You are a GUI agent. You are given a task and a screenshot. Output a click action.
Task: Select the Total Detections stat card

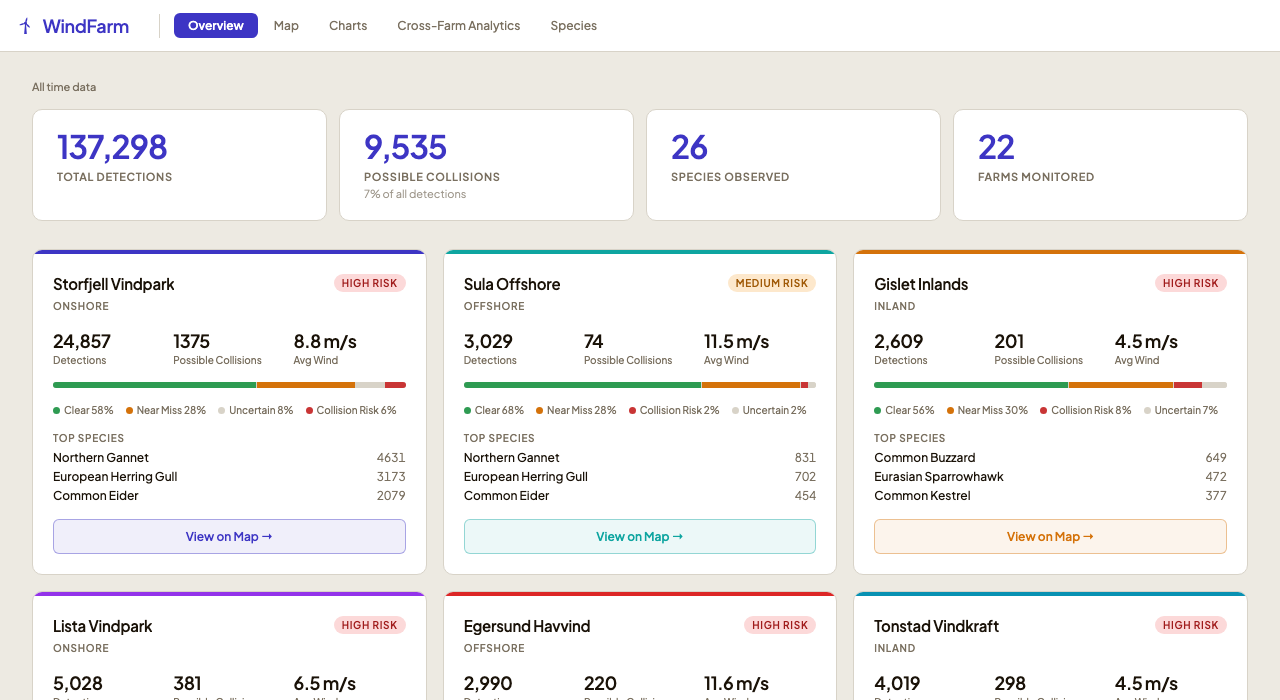[x=179, y=165]
